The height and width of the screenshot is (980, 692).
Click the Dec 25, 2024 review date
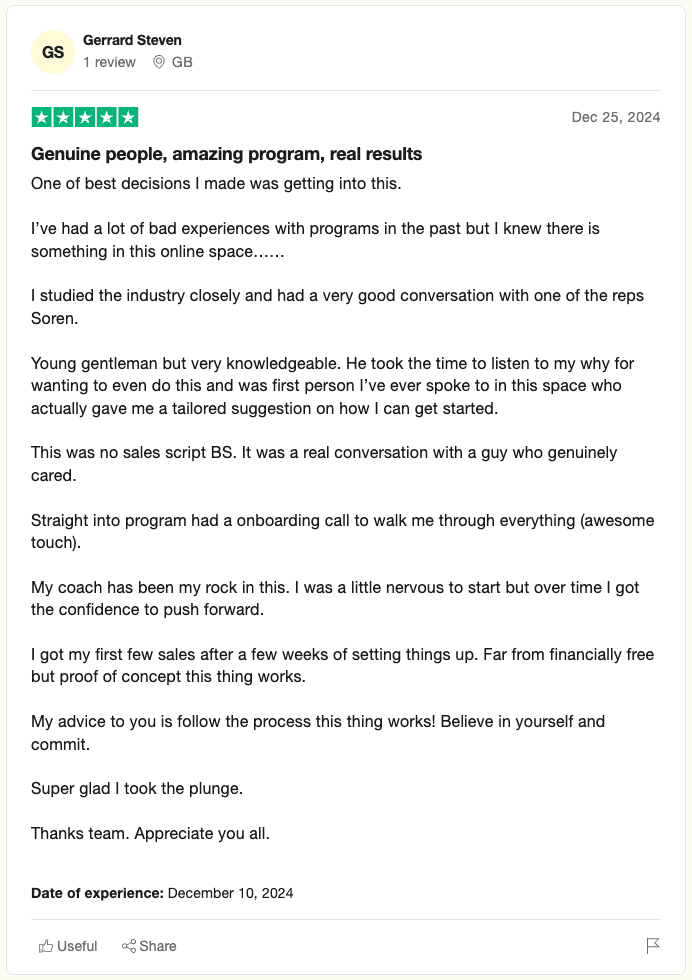point(616,117)
